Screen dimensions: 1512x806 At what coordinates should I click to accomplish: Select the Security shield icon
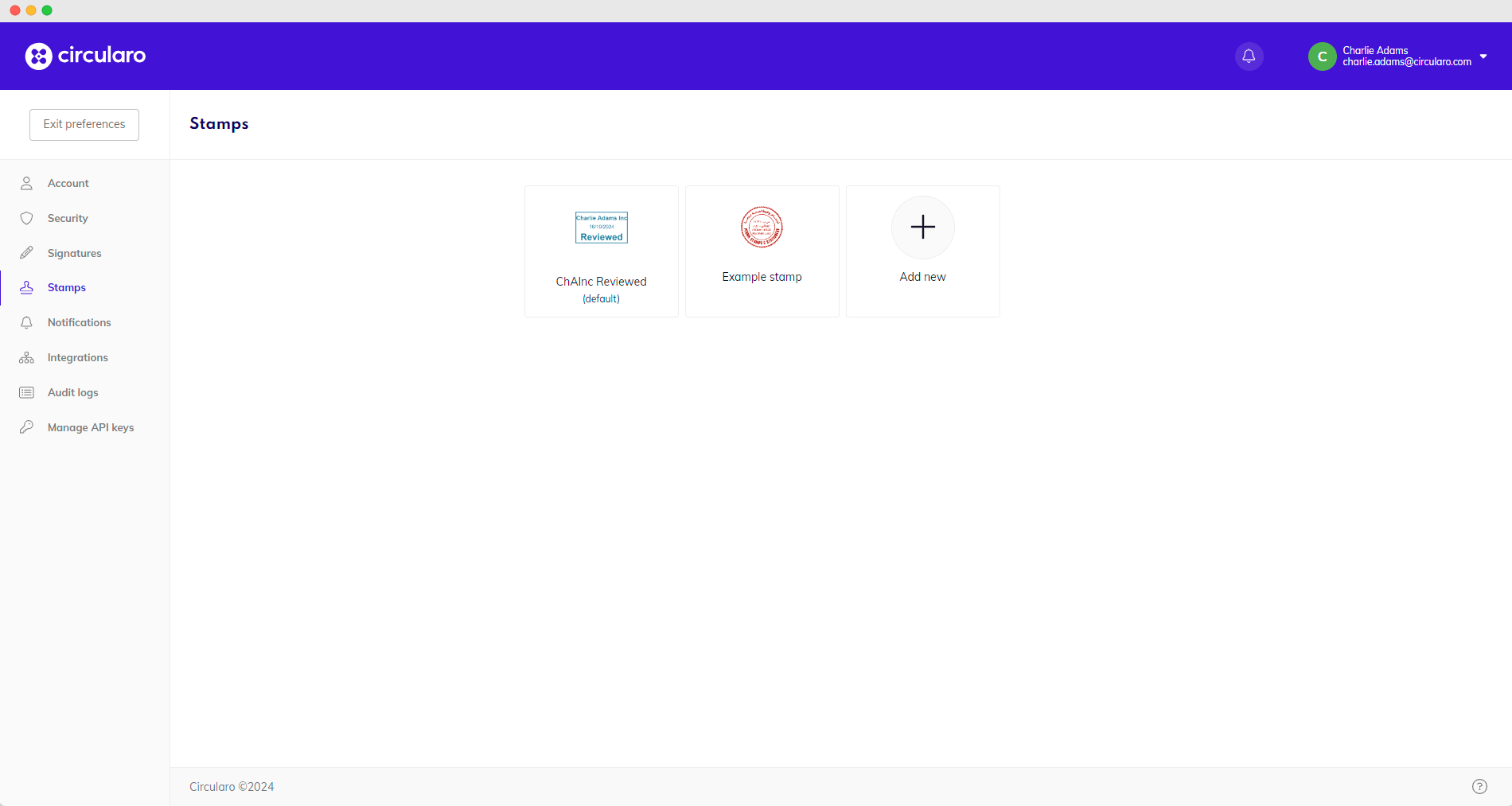(27, 219)
